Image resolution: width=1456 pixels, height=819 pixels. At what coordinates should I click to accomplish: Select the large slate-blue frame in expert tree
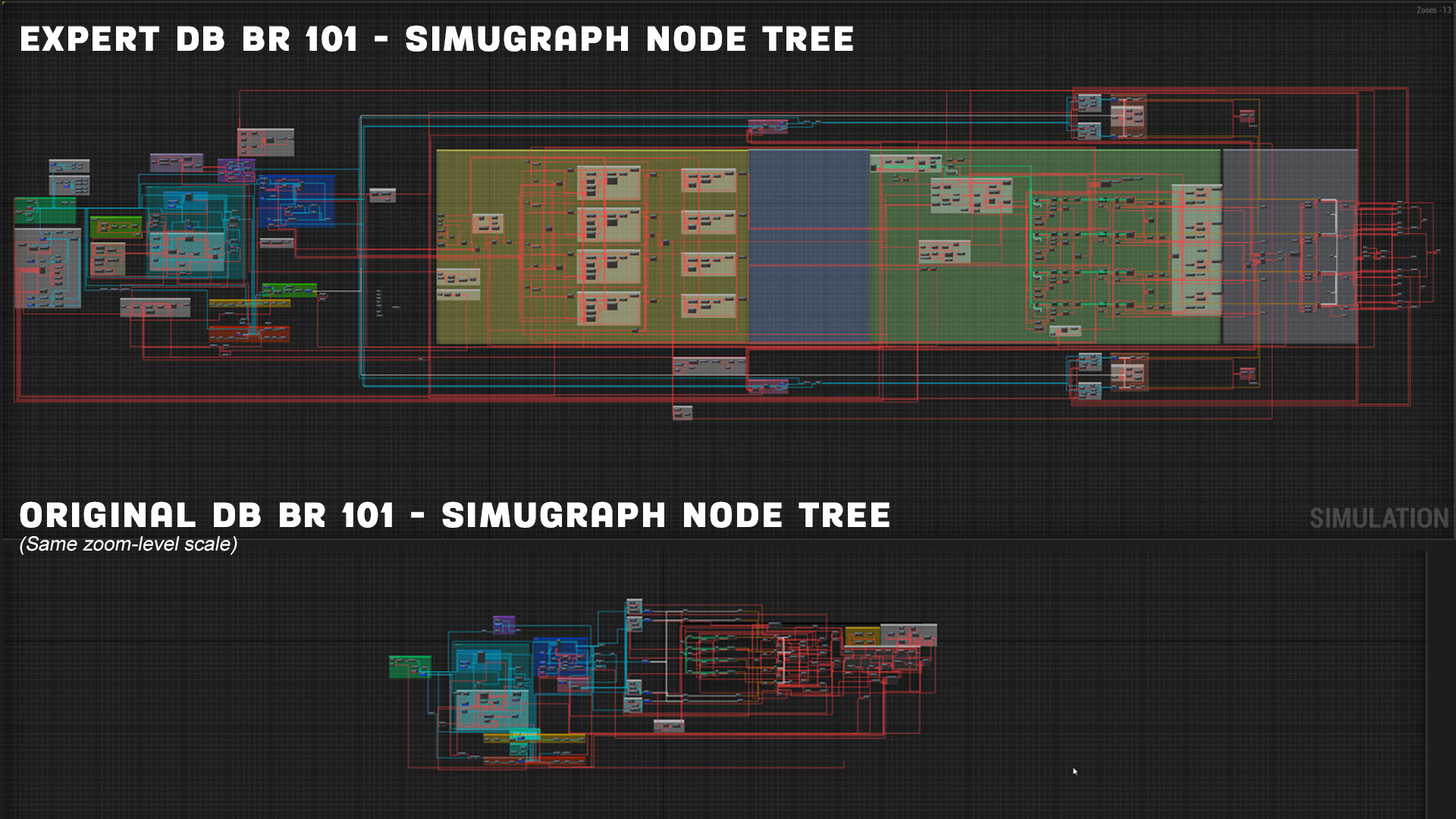(x=809, y=246)
